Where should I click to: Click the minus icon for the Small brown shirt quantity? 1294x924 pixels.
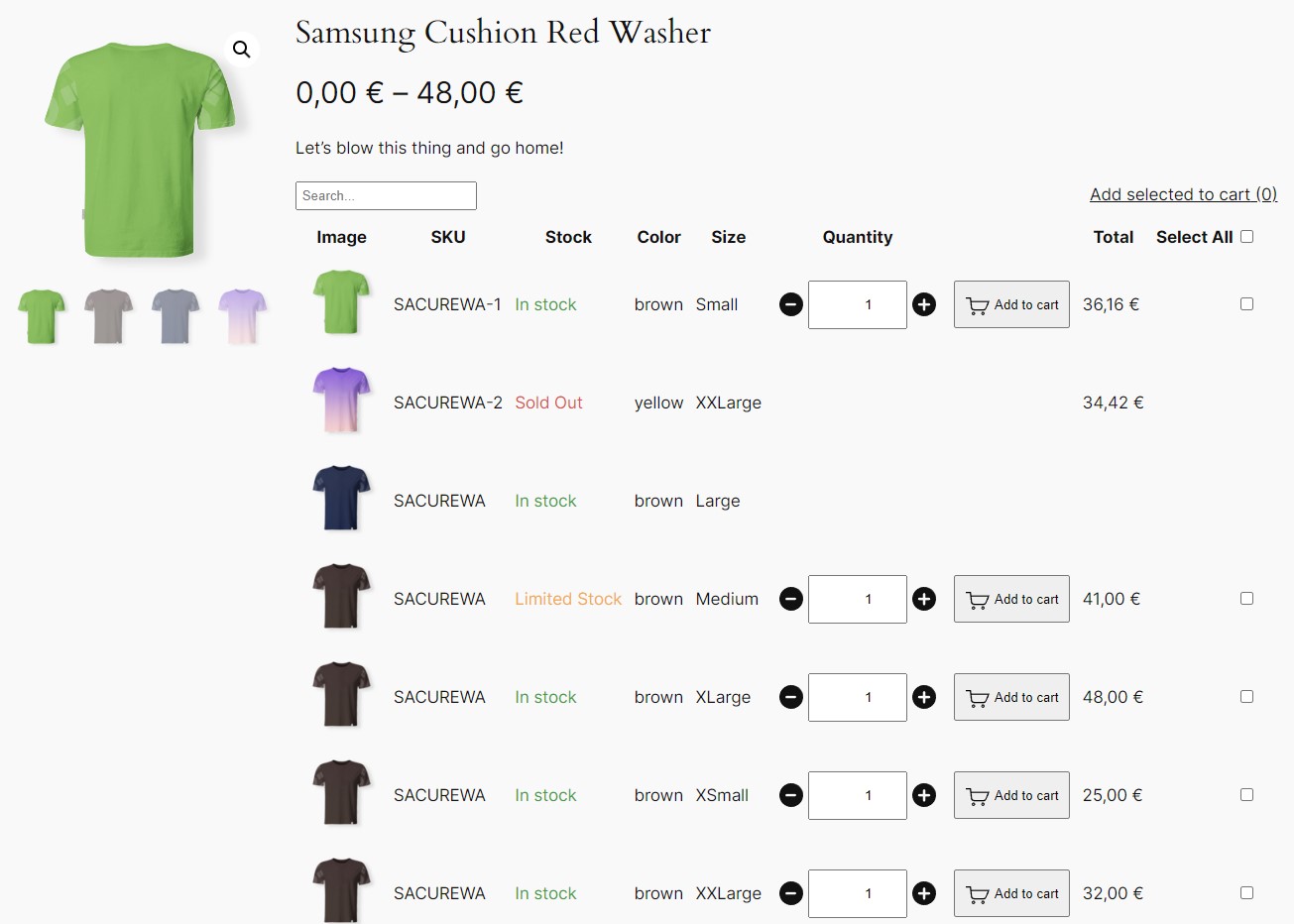pos(790,304)
